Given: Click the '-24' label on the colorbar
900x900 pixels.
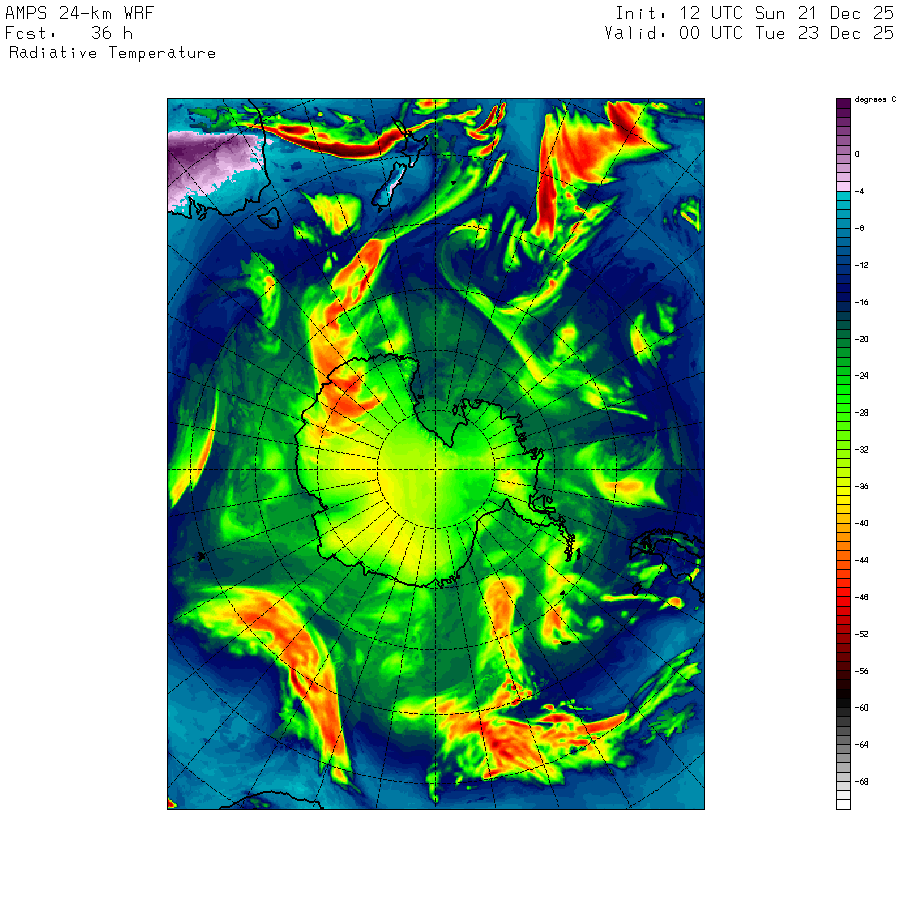Looking at the screenshot, I should [x=861, y=376].
